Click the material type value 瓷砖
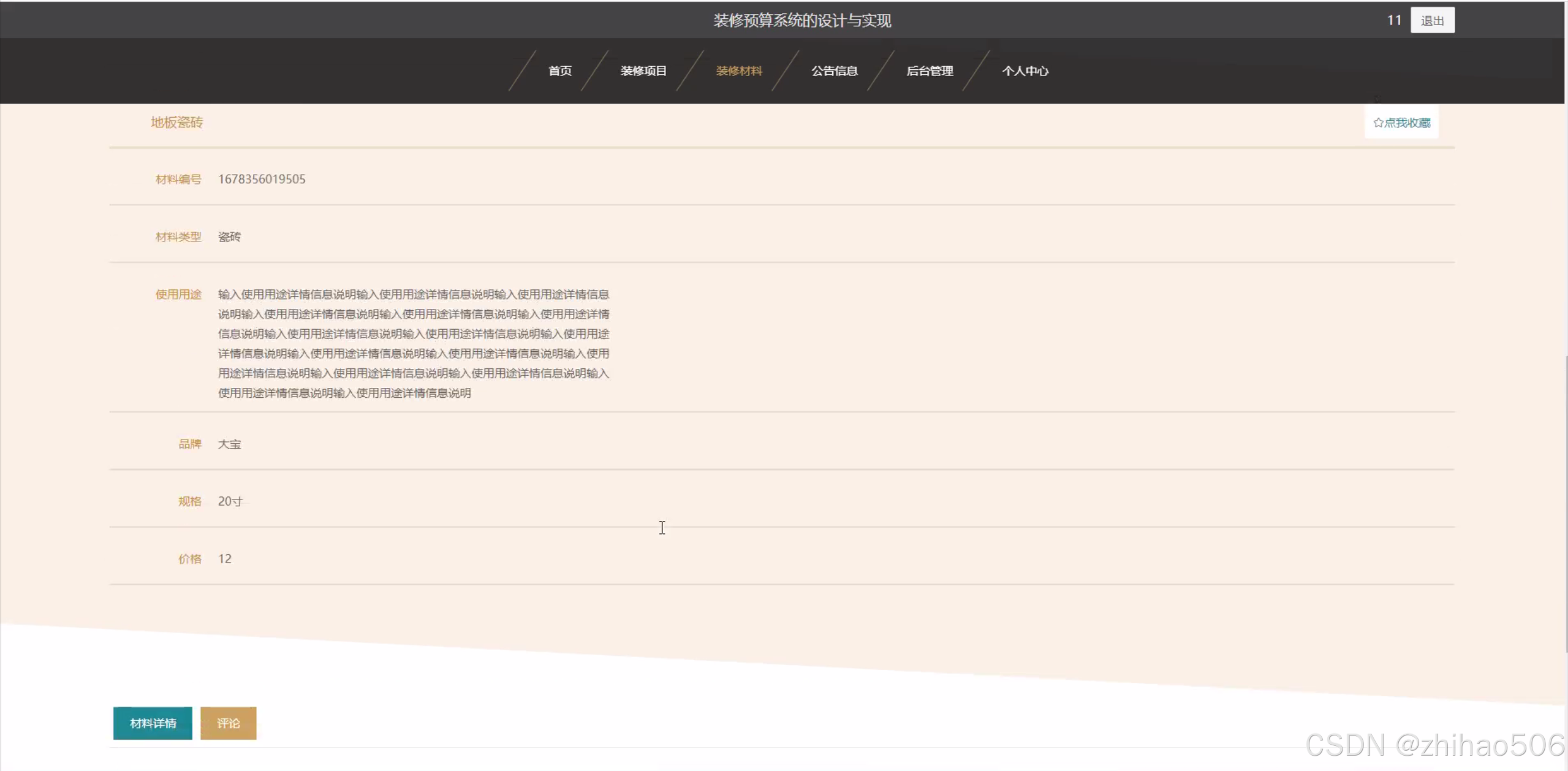The image size is (1568, 771). click(229, 237)
